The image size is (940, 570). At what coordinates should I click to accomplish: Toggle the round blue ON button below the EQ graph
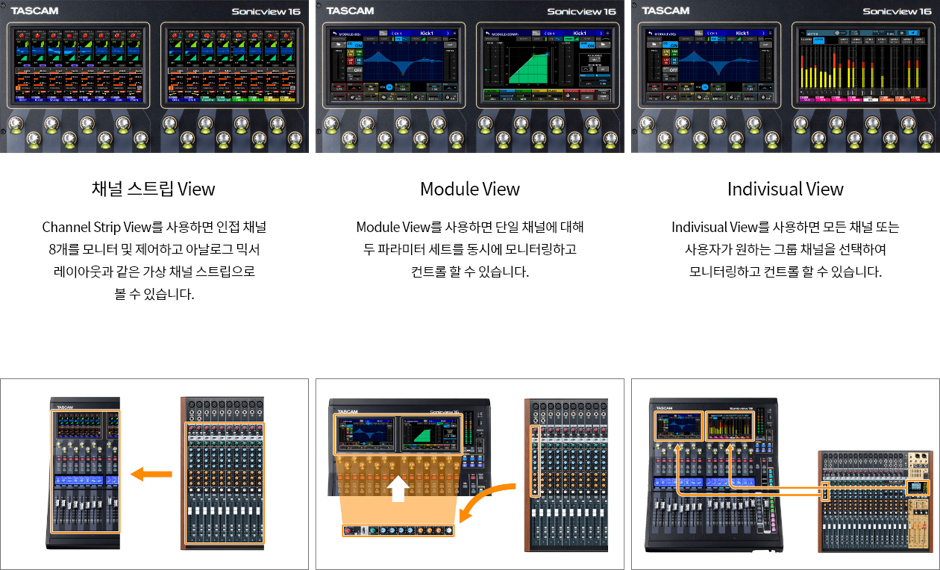390,87
